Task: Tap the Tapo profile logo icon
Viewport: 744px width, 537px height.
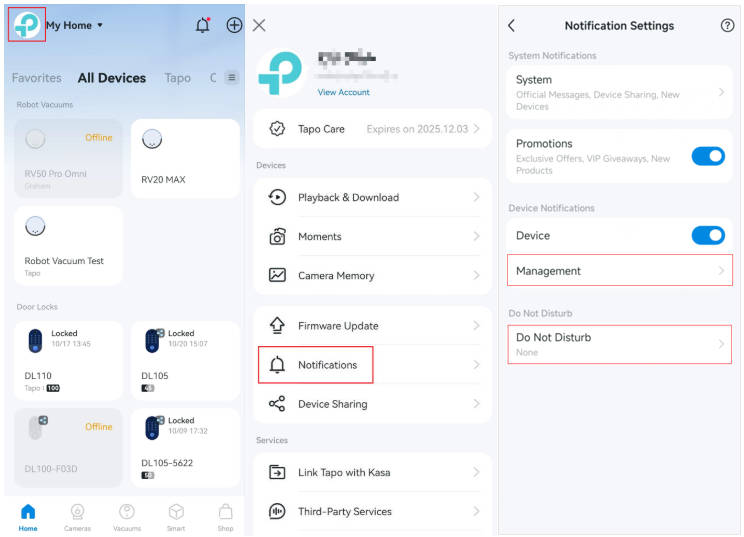Action: (x=26, y=25)
